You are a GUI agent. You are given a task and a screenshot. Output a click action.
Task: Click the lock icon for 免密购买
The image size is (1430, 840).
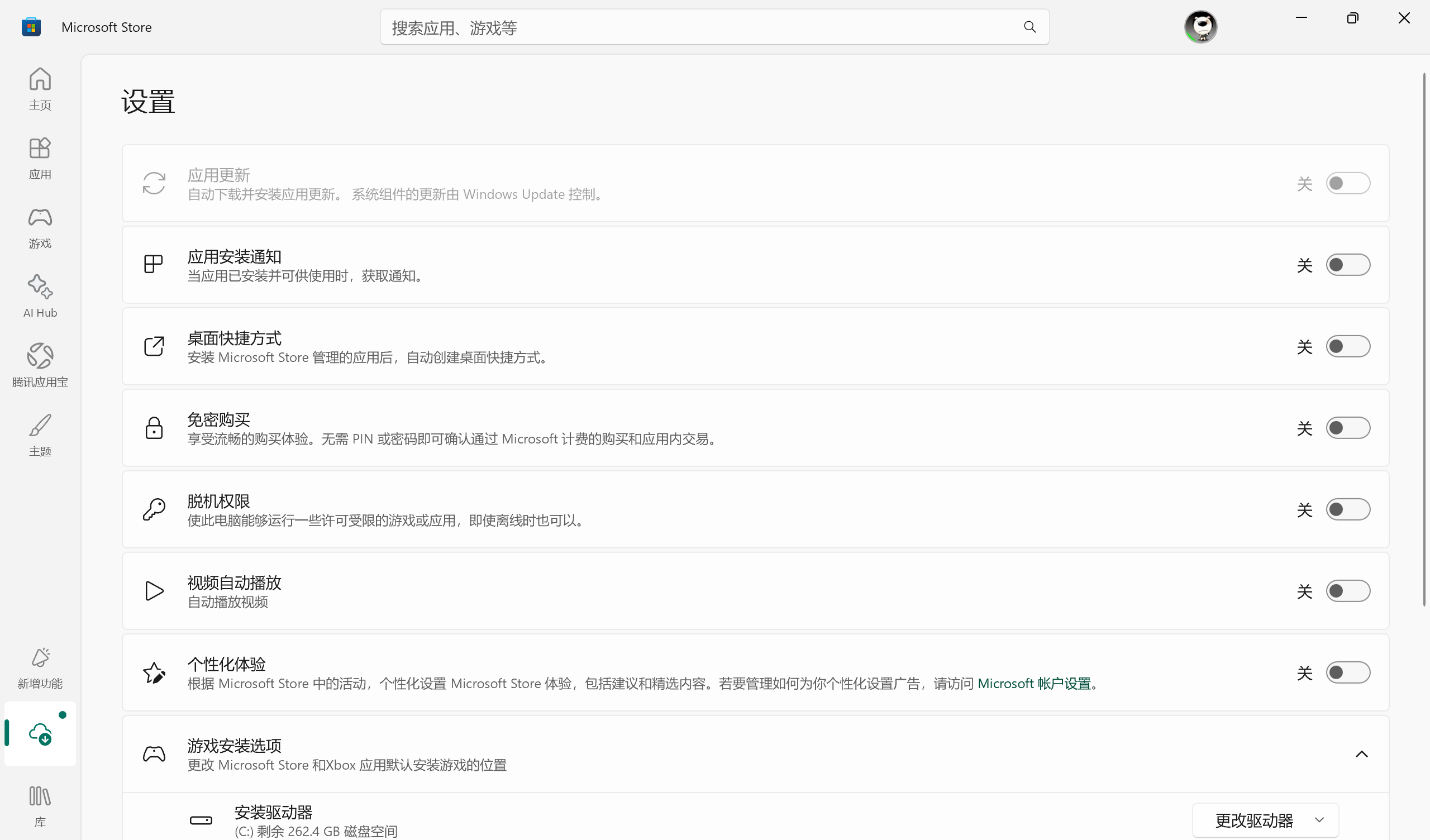[x=154, y=428]
